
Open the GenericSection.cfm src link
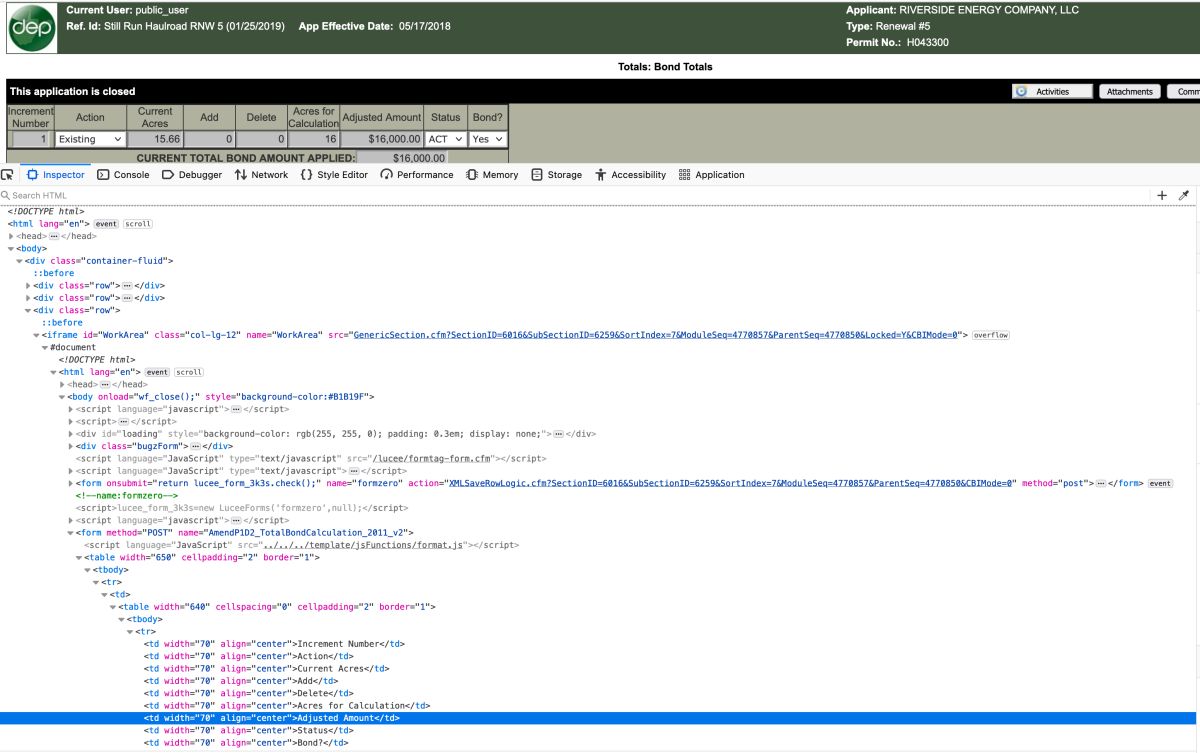point(656,335)
